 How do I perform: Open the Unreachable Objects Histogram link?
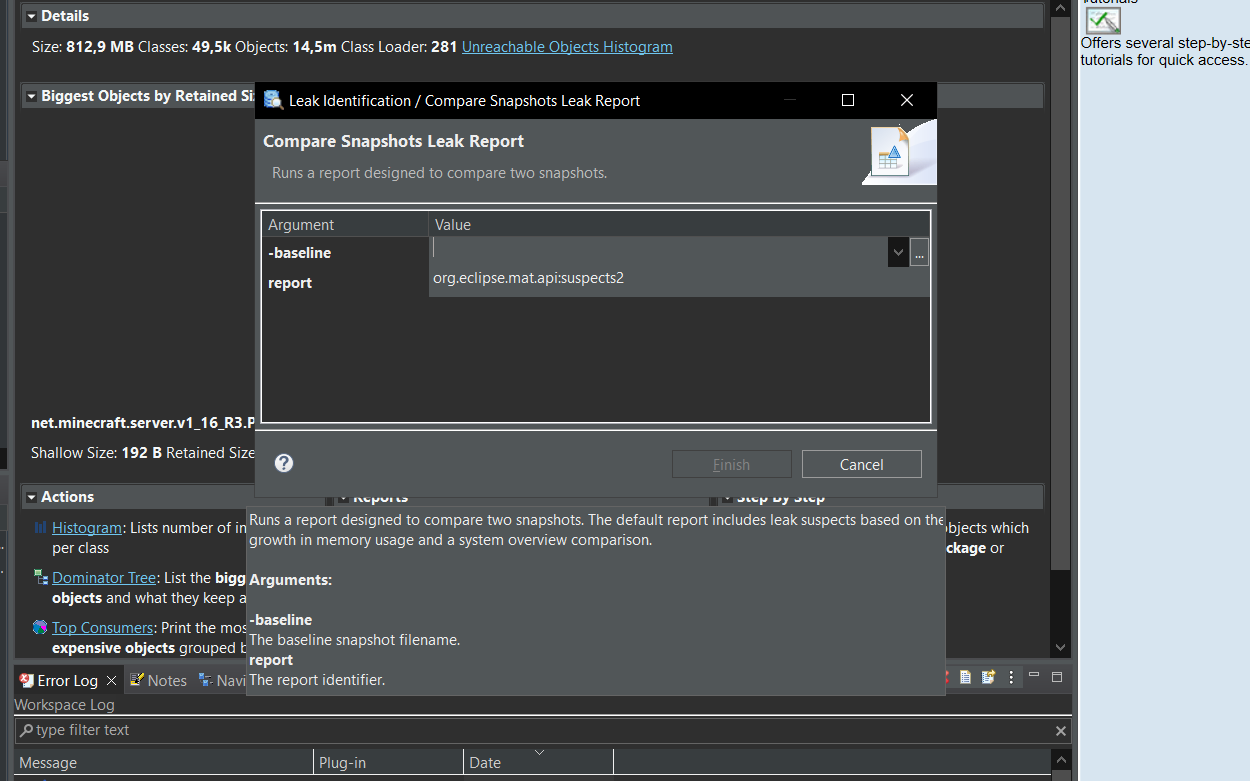[567, 47]
